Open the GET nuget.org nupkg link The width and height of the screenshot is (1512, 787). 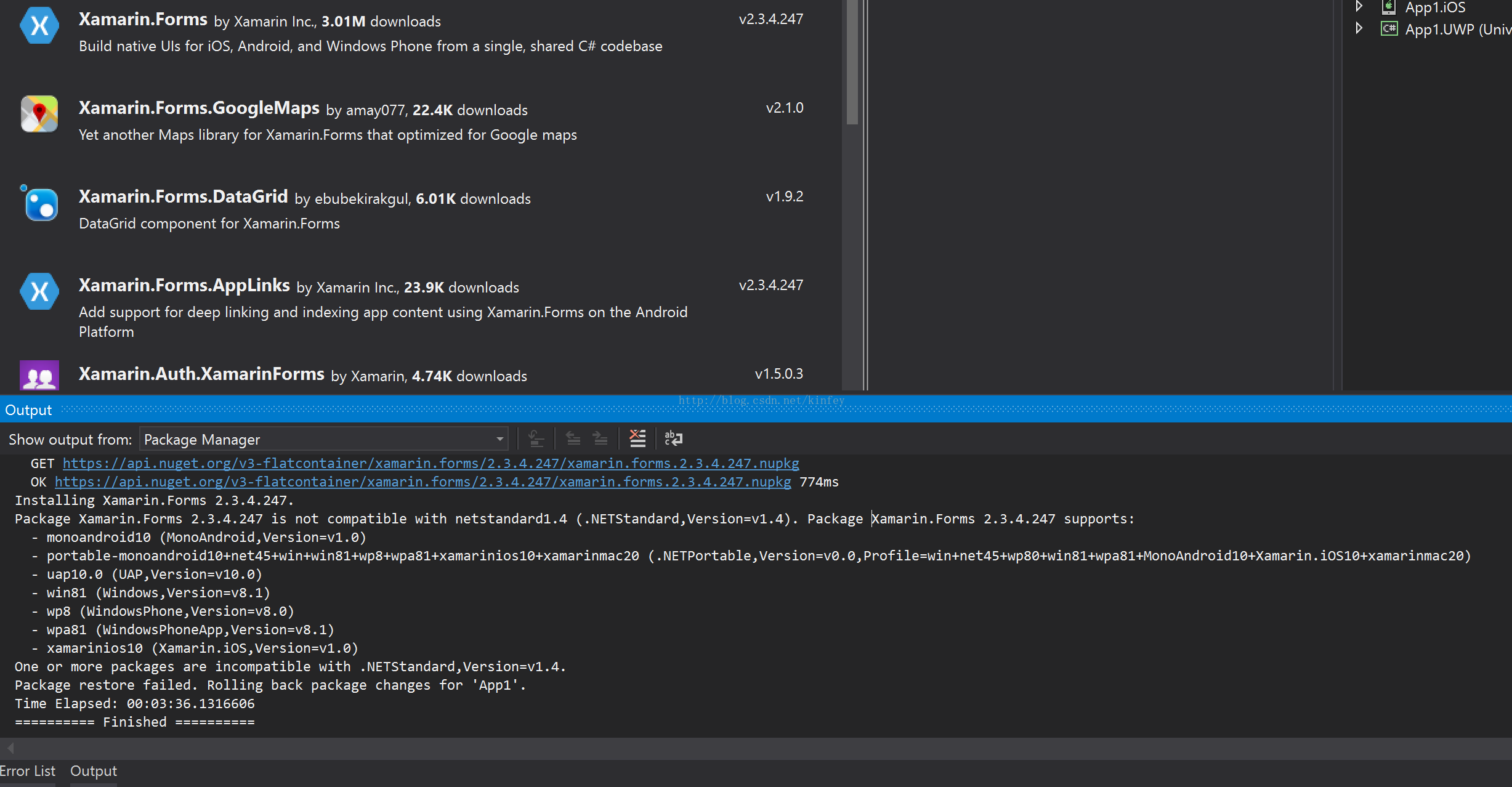click(x=431, y=463)
